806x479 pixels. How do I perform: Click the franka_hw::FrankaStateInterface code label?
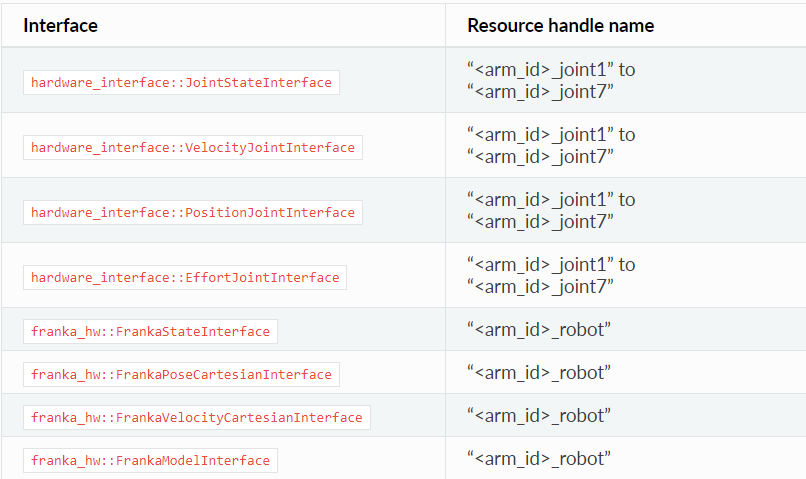pyautogui.click(x=150, y=332)
